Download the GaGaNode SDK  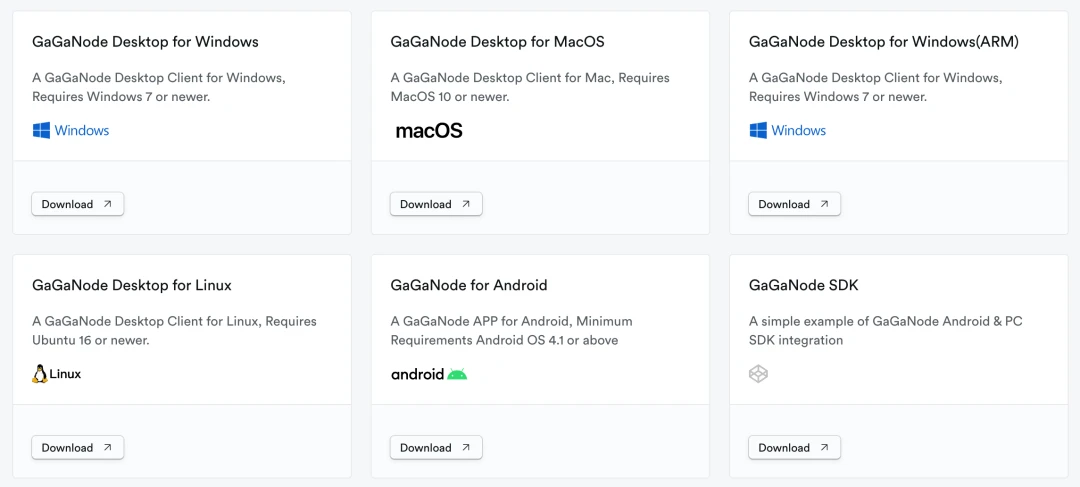pos(795,448)
